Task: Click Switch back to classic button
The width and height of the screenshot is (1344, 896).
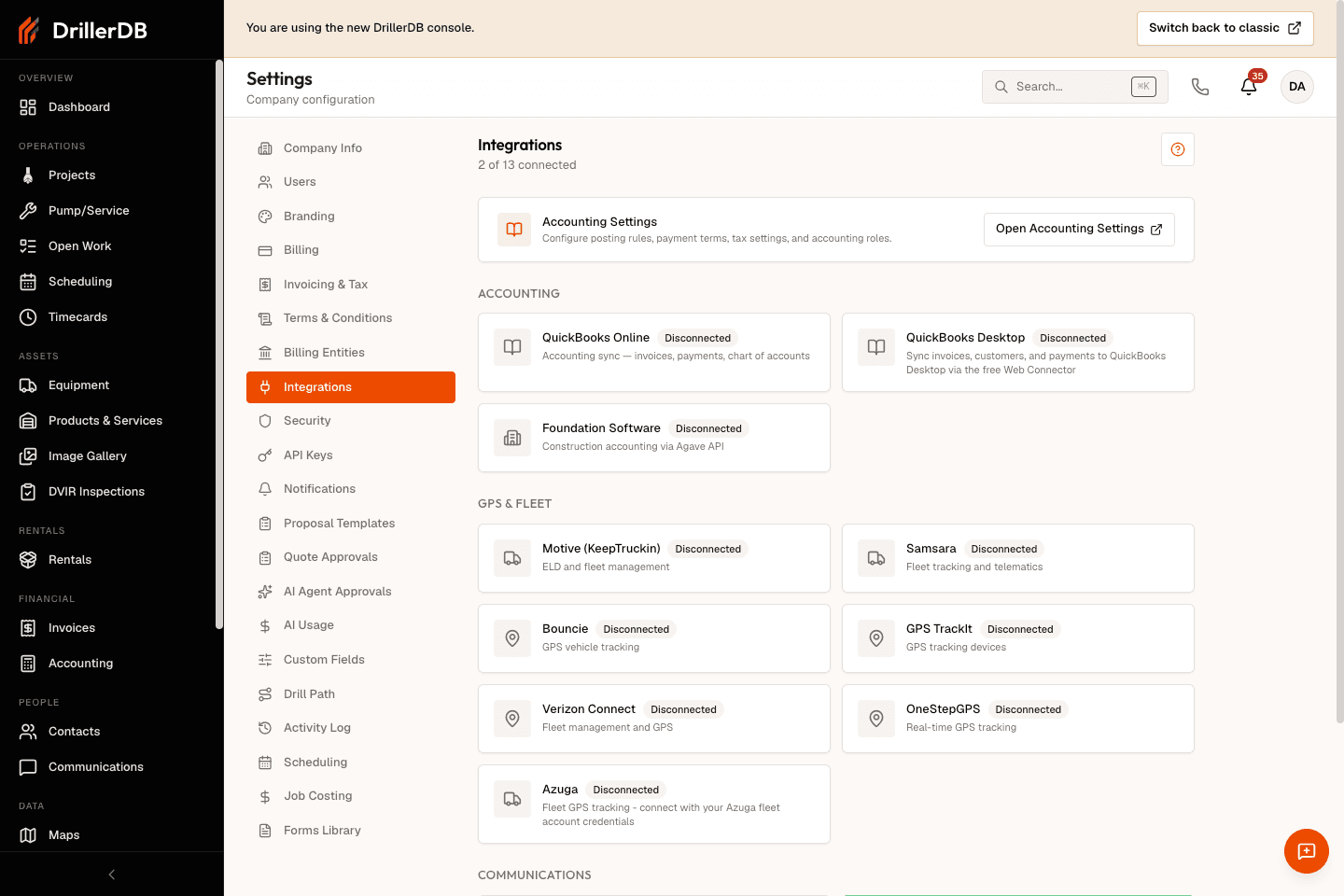Action: 1225,28
